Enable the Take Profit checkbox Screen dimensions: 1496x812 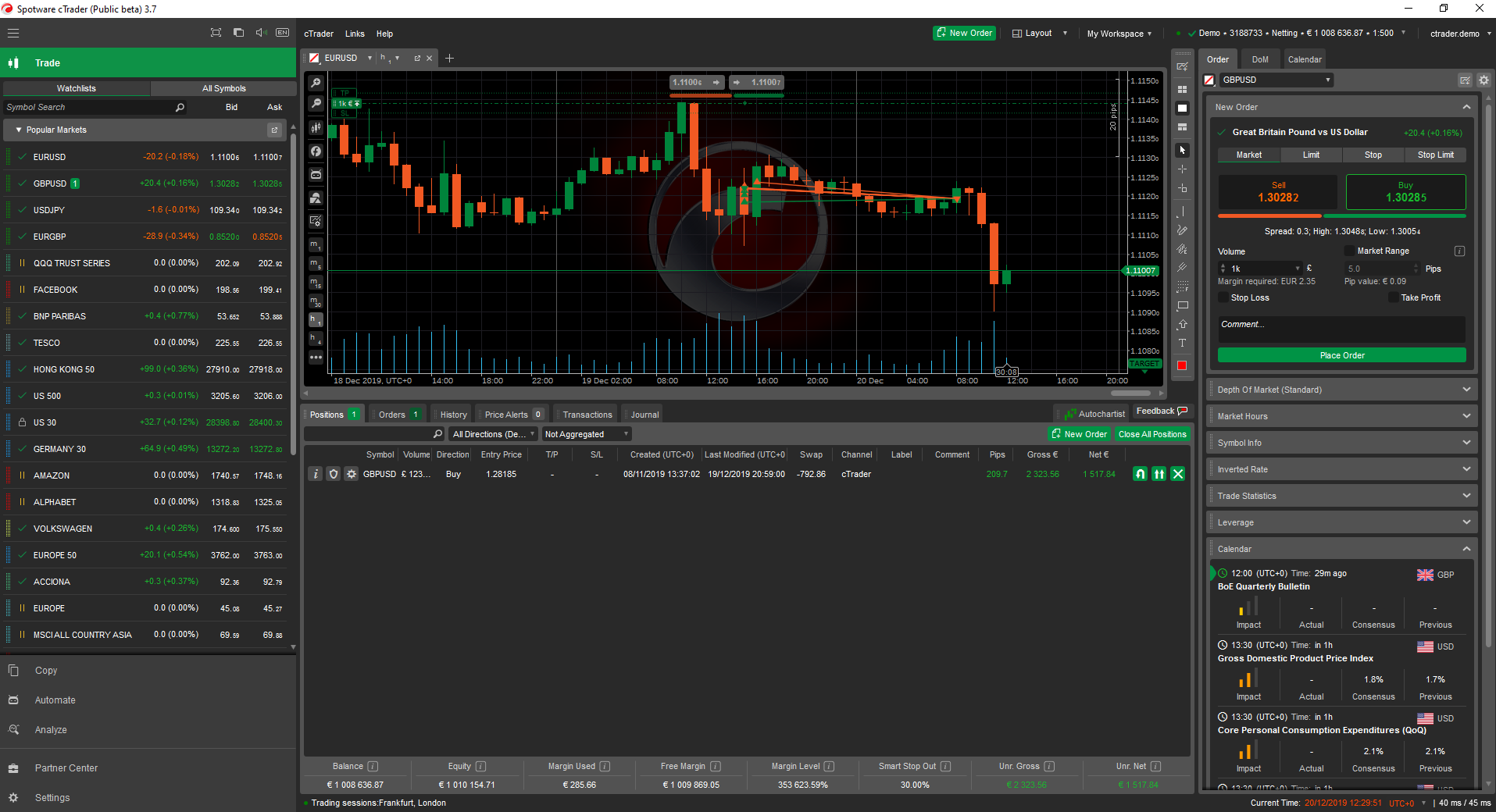point(1393,297)
